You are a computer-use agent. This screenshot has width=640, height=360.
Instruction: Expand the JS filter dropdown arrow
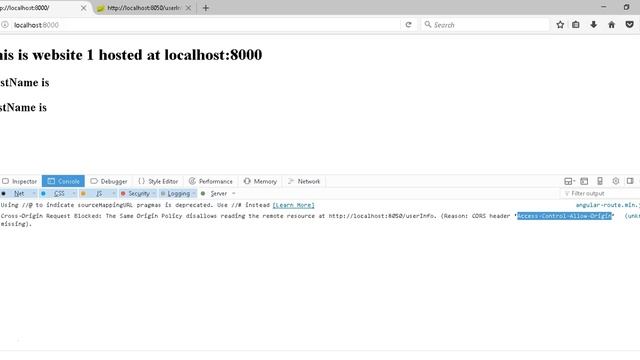[x=114, y=193]
